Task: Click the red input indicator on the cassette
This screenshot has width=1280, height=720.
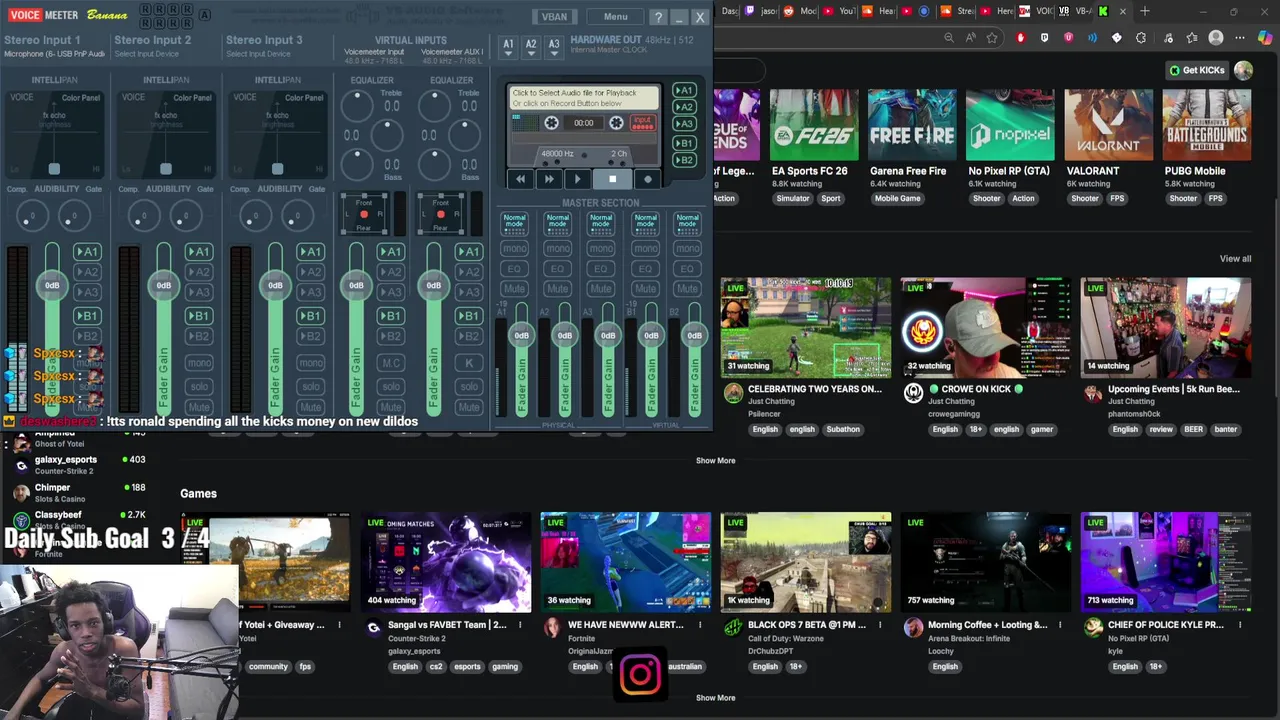Action: pos(642,122)
